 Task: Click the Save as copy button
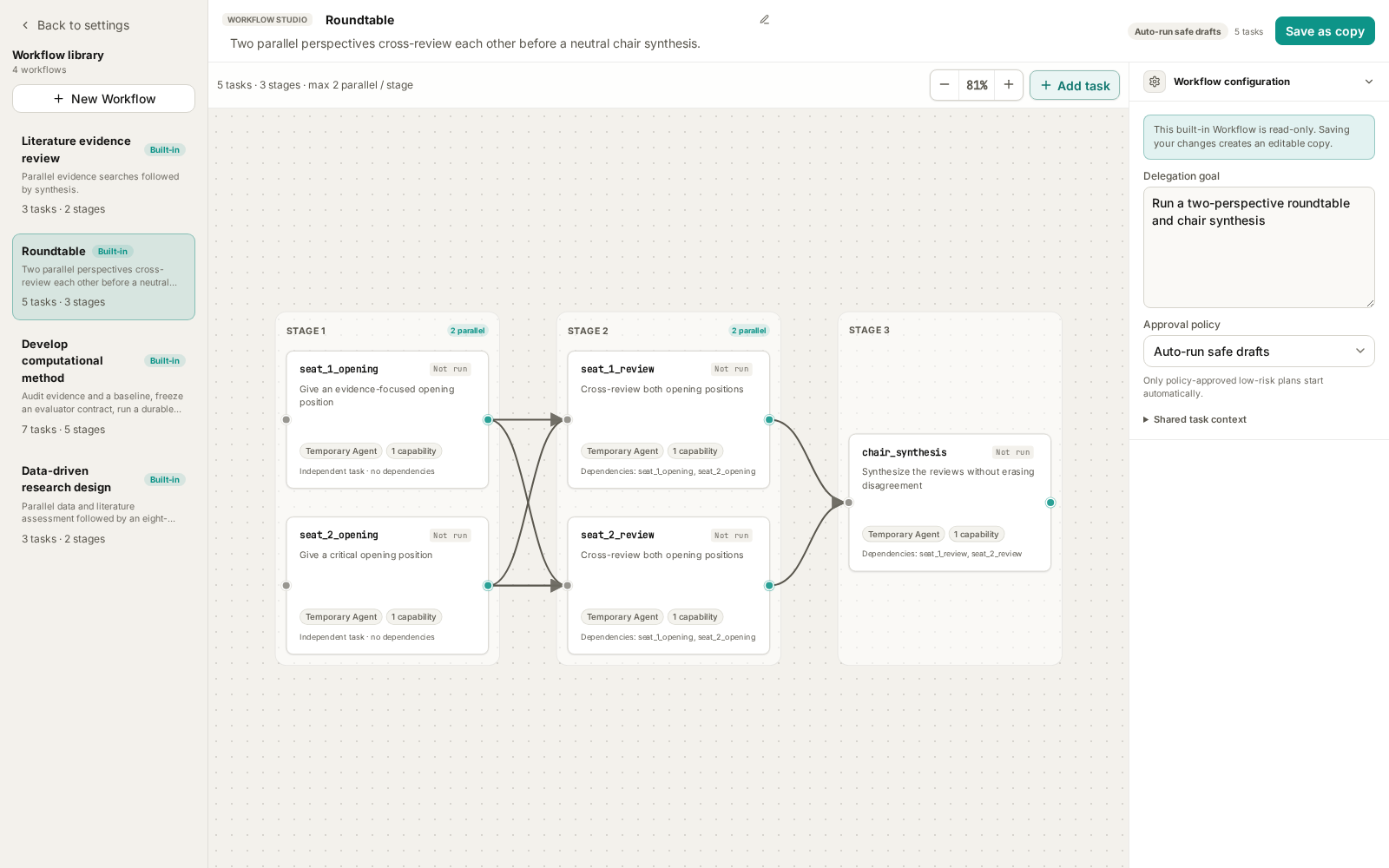[x=1325, y=31]
